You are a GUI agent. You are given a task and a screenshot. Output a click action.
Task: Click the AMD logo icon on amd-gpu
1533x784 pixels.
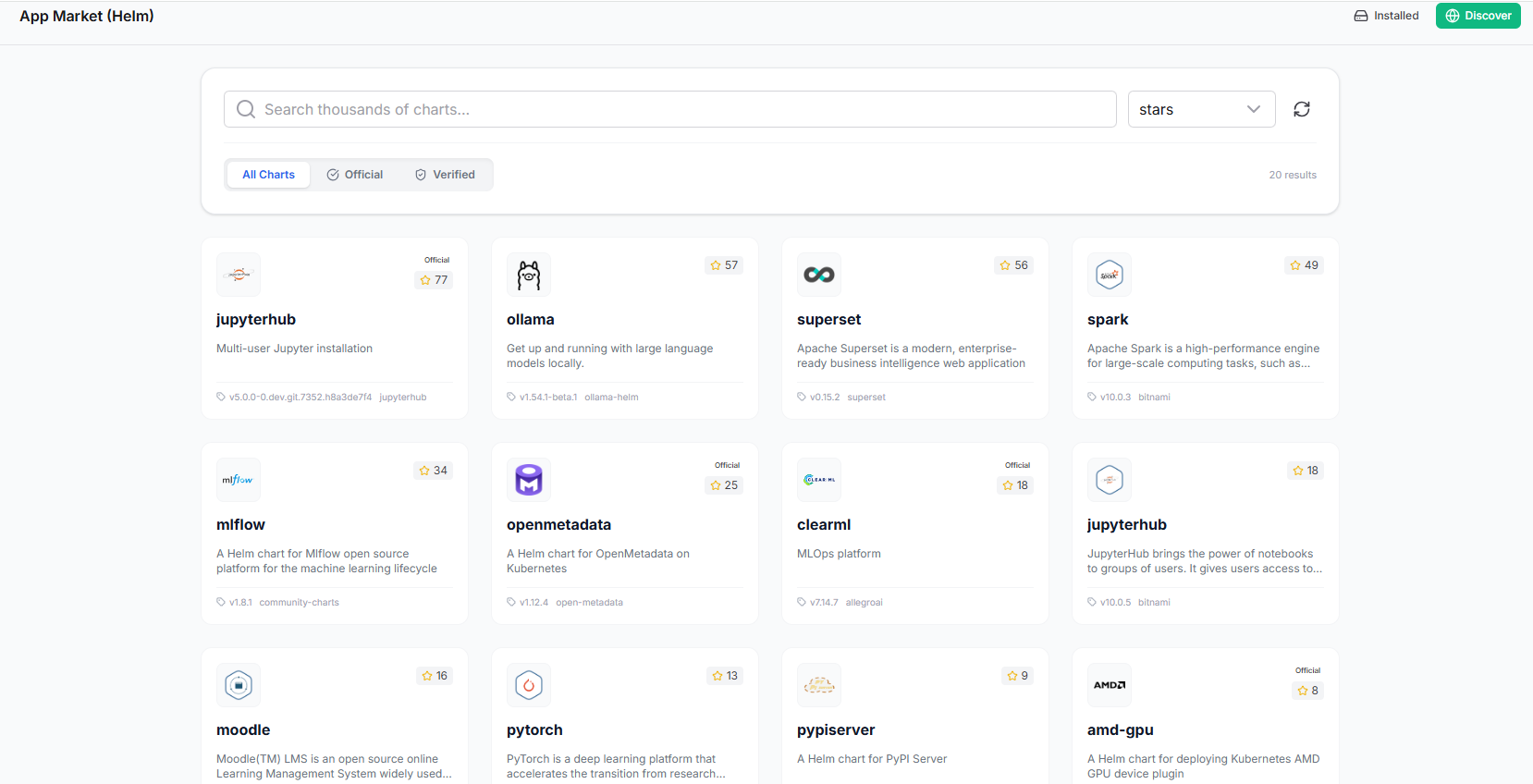click(1110, 685)
